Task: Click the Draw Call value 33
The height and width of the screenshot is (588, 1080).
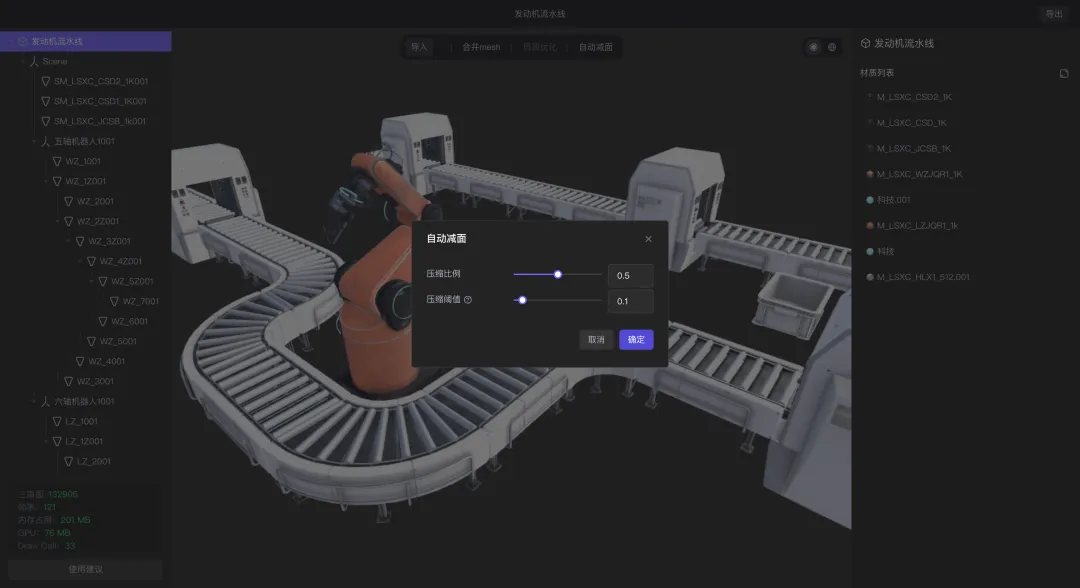Action: (70, 546)
